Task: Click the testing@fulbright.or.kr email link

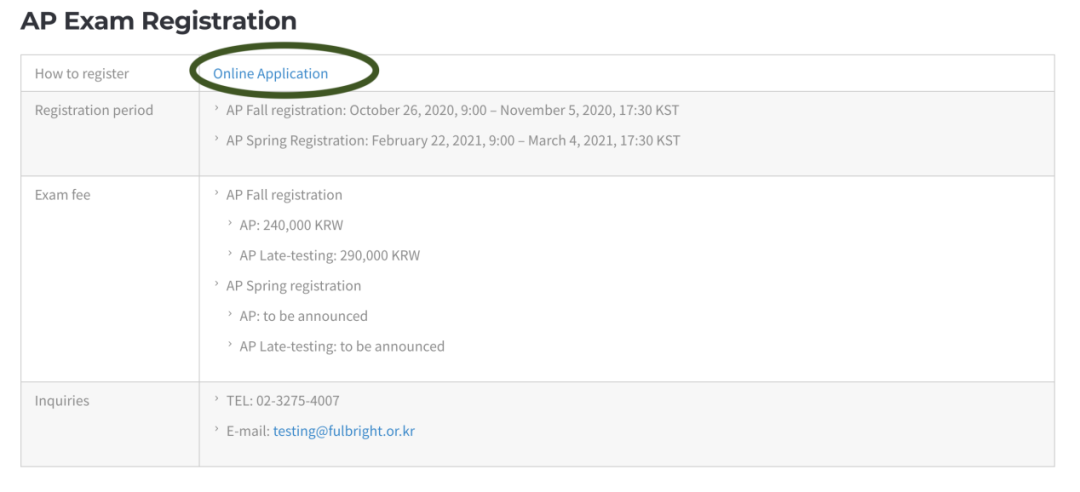Action: coord(343,432)
